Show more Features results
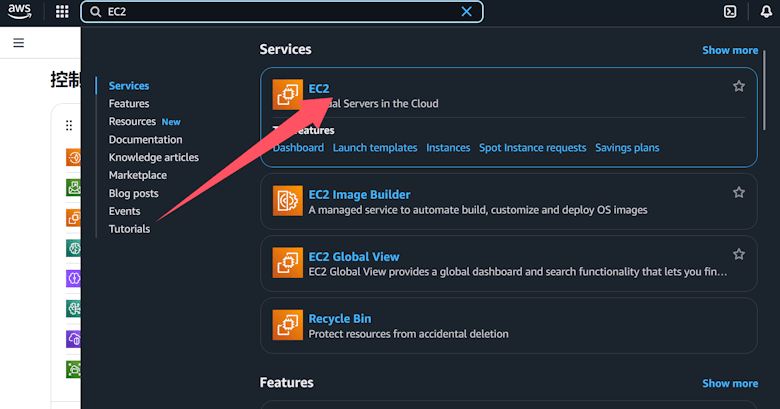Screen dimensions: 780x409 click(730, 384)
